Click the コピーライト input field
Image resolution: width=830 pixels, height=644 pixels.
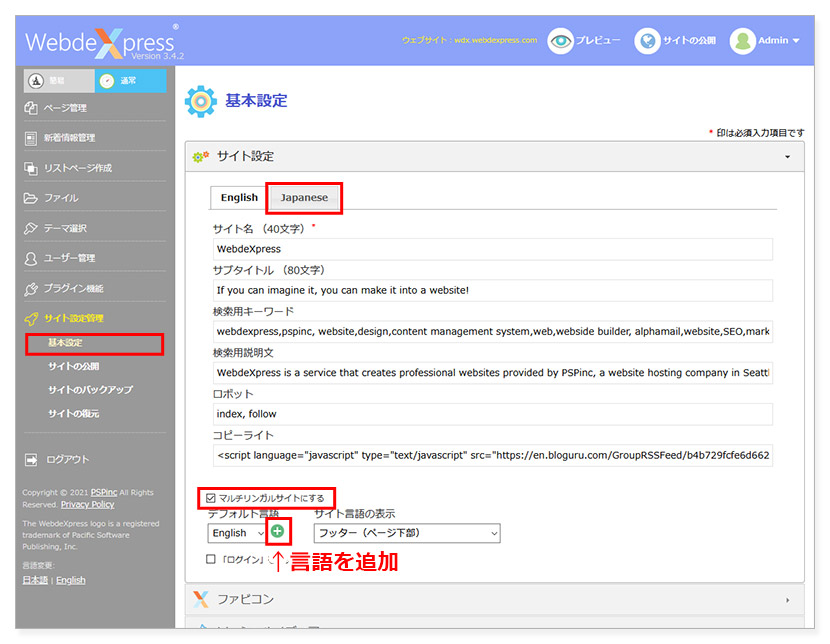click(x=493, y=456)
